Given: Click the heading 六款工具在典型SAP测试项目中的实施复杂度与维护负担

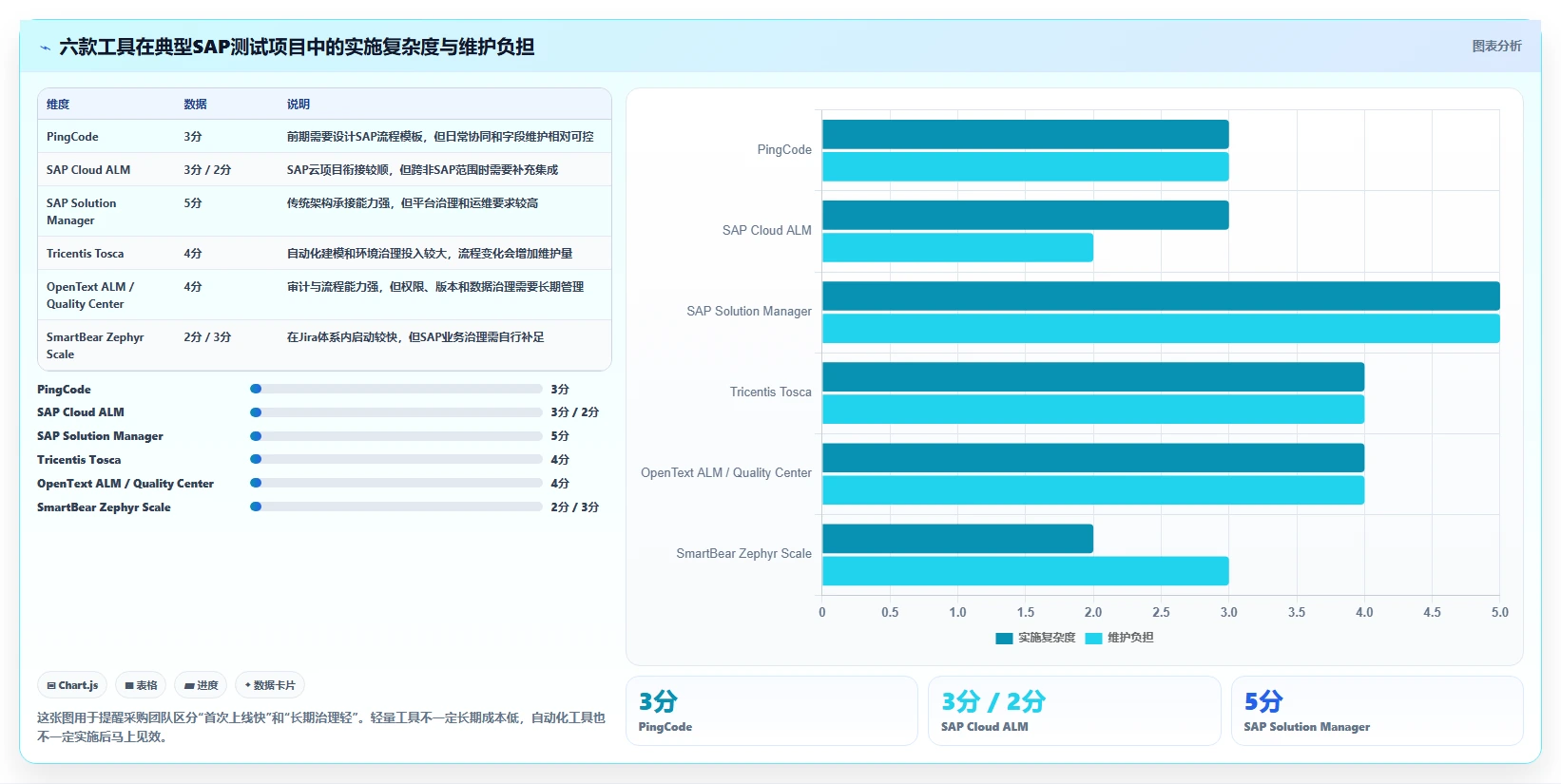Looking at the screenshot, I should (x=297, y=47).
